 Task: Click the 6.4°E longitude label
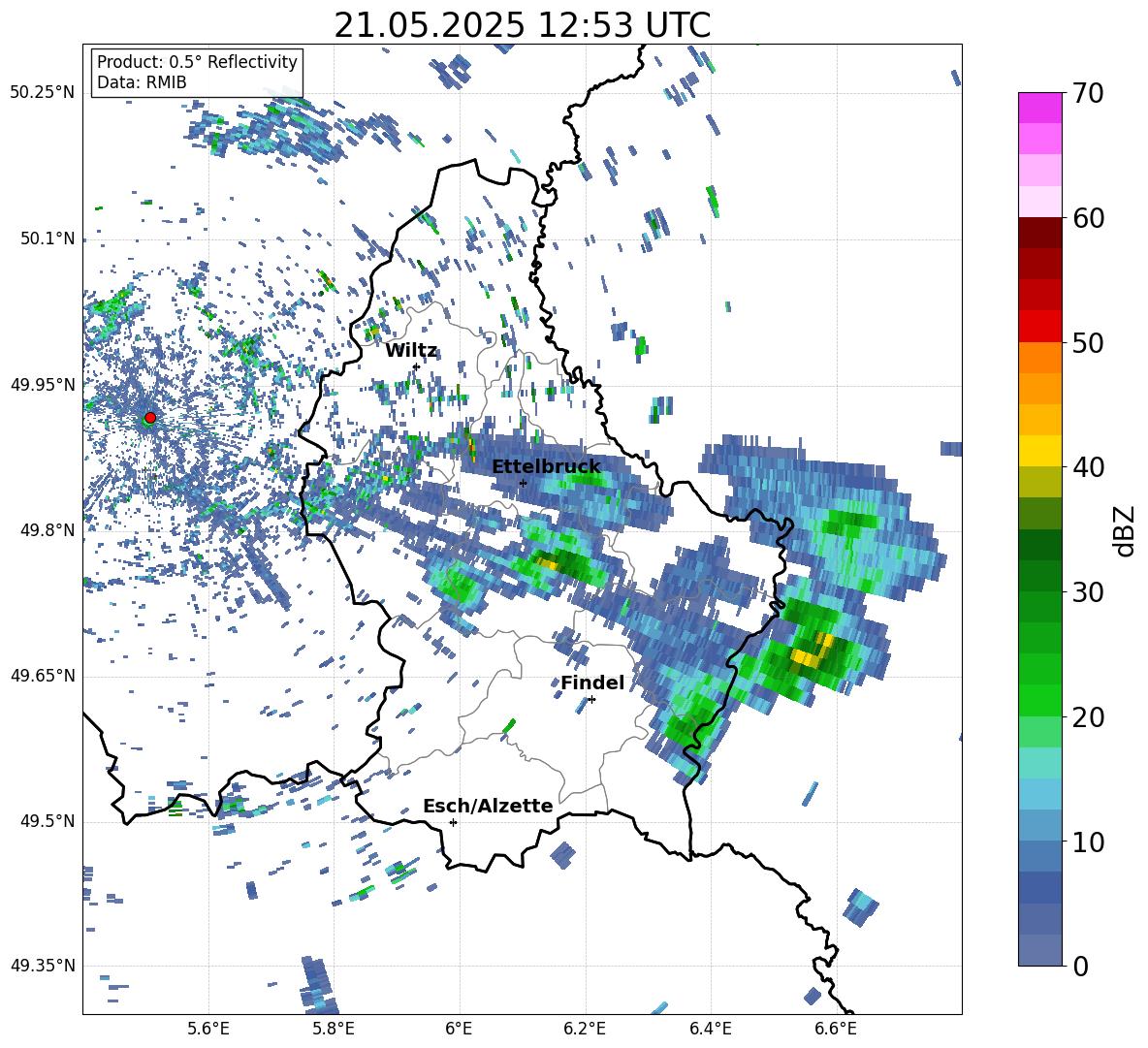[x=710, y=1029]
